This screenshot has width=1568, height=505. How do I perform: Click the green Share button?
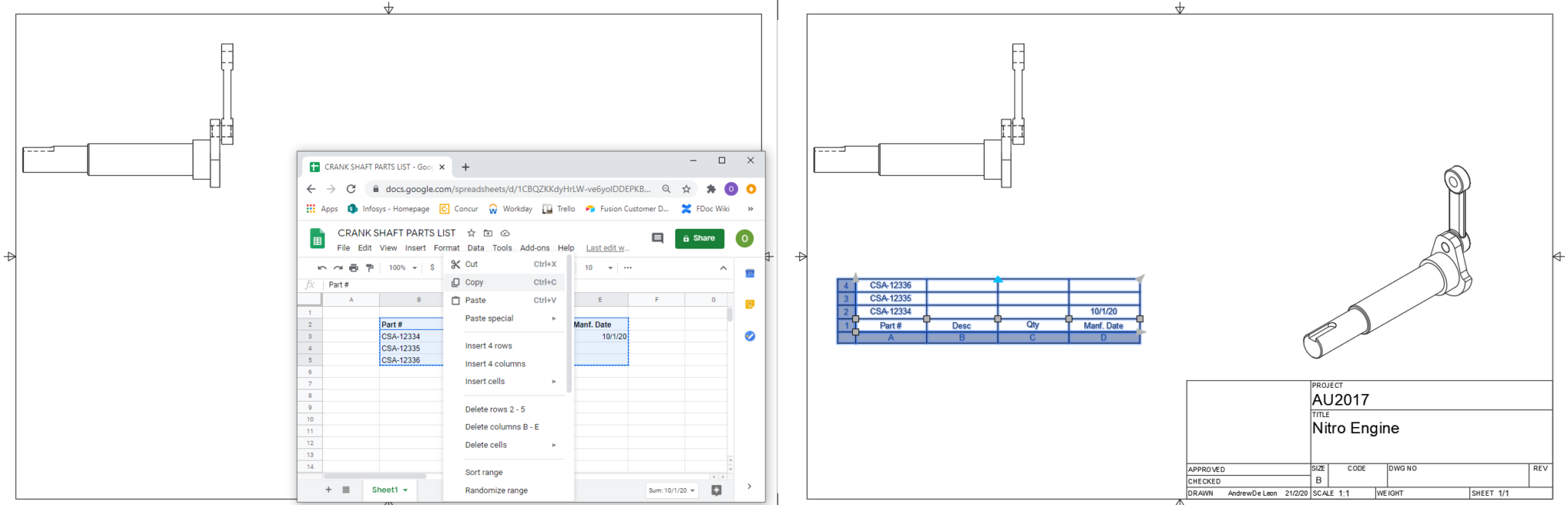(x=700, y=239)
